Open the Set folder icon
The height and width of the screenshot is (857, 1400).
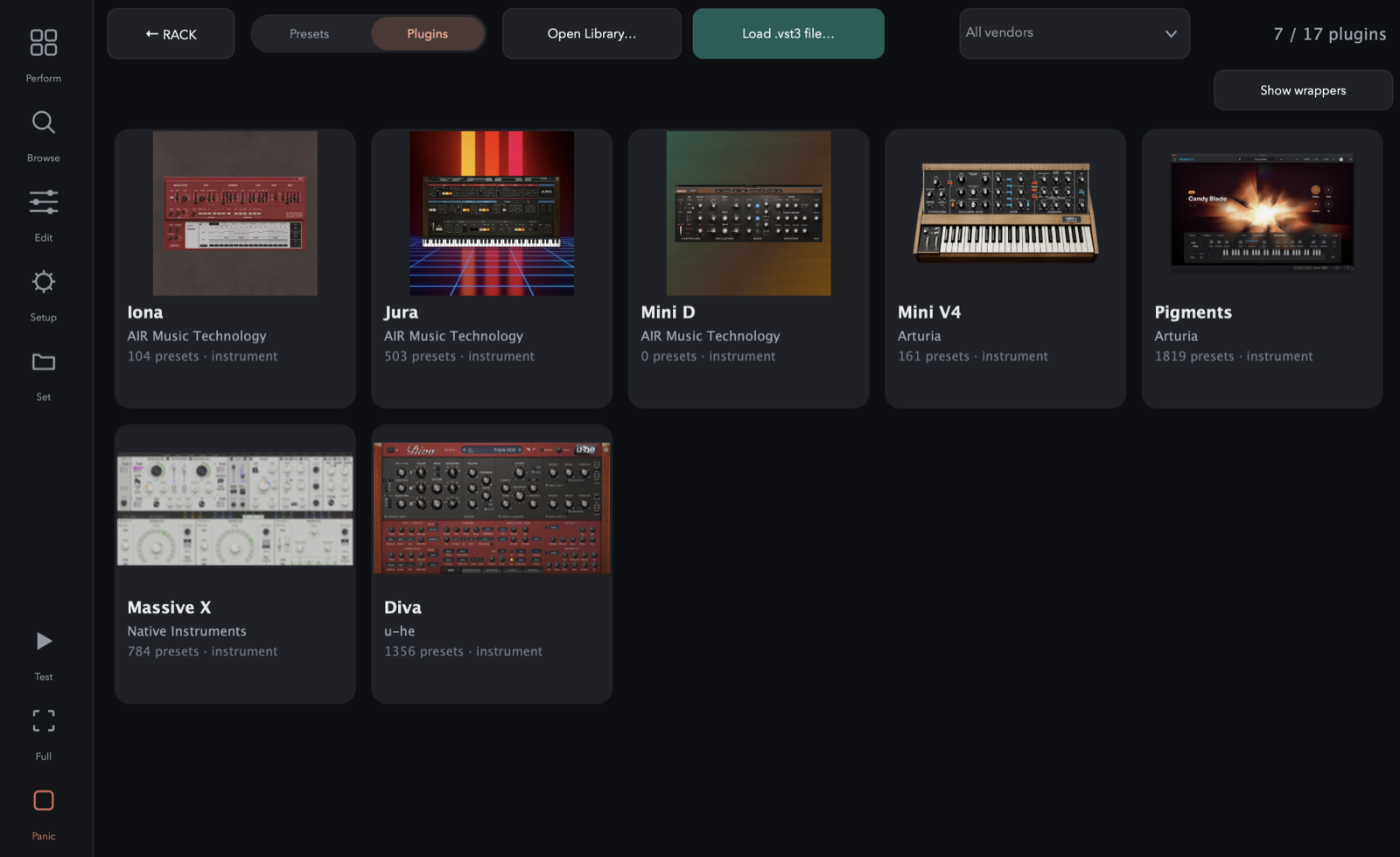[x=43, y=362]
